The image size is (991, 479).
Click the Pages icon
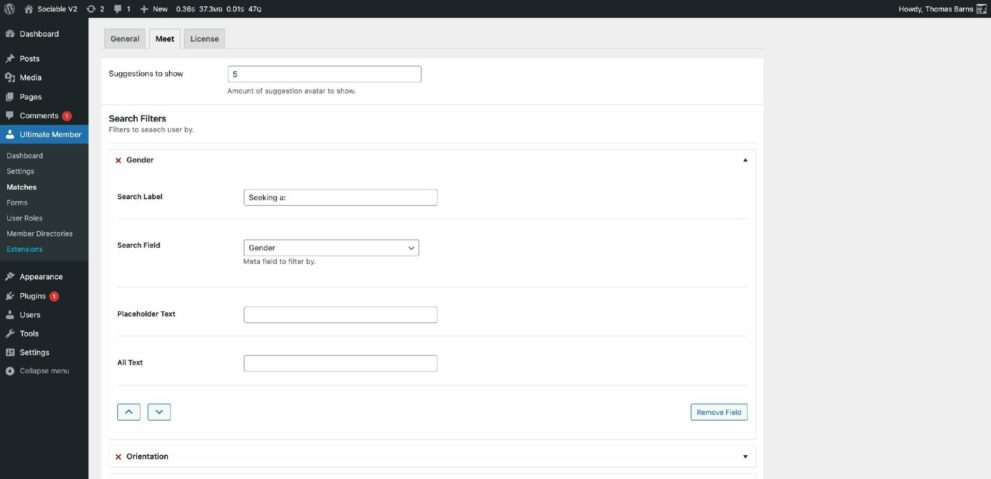tap(9, 97)
